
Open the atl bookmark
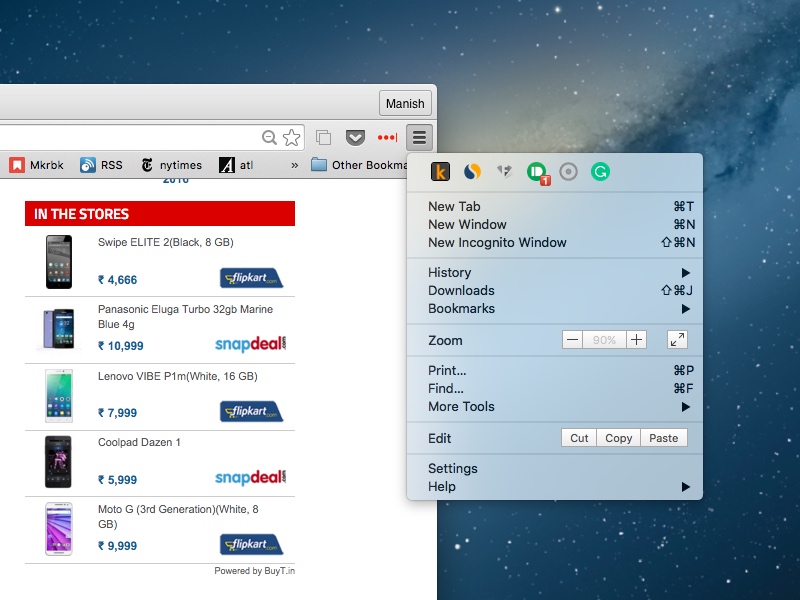coord(236,165)
